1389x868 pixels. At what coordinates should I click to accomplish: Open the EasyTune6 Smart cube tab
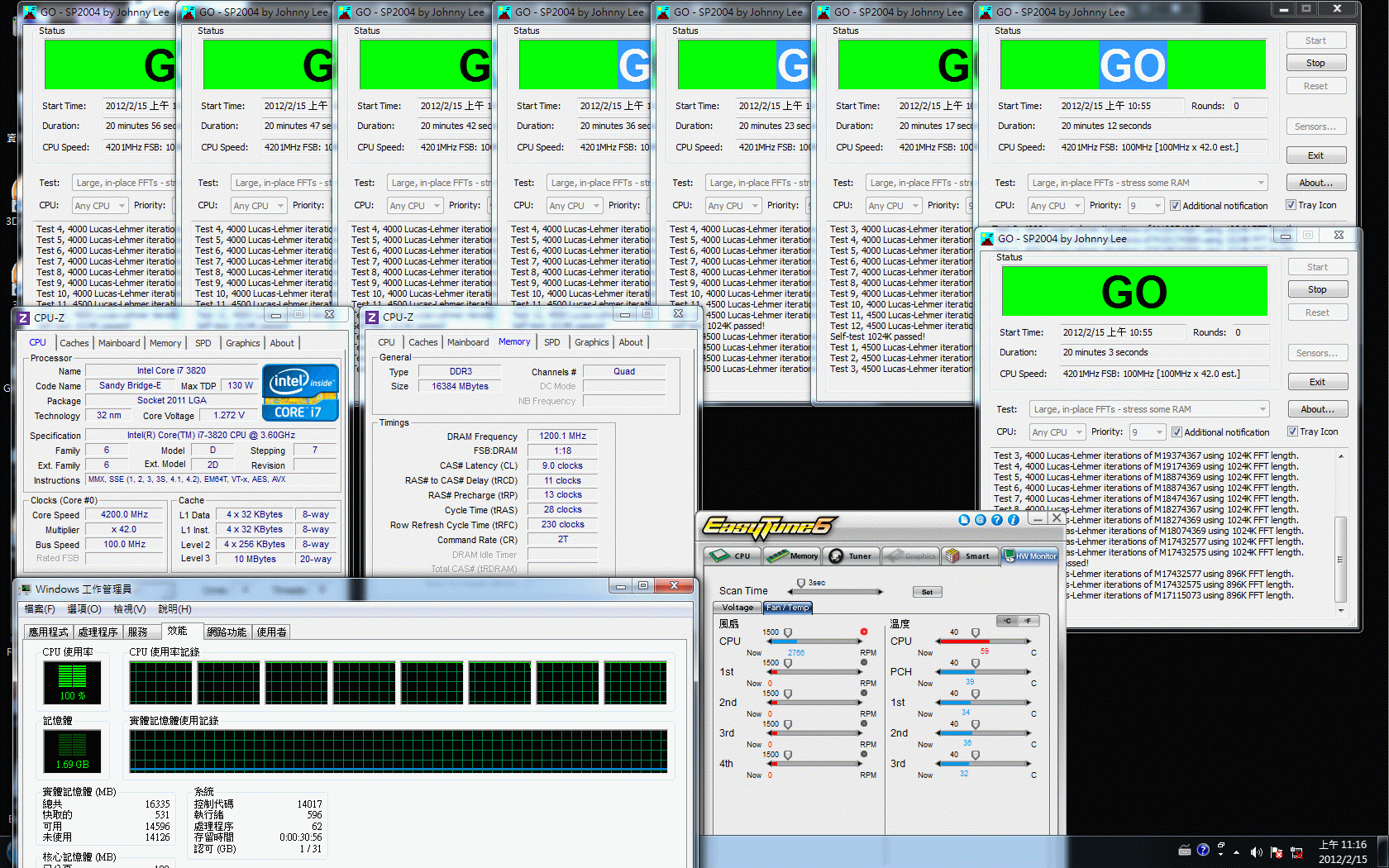click(x=968, y=556)
